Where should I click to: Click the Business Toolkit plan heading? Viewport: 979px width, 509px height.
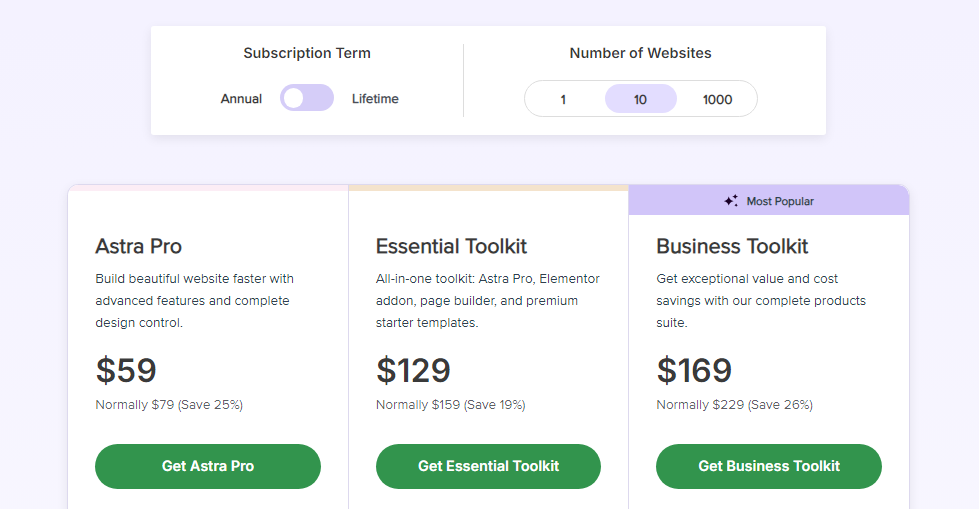point(732,246)
